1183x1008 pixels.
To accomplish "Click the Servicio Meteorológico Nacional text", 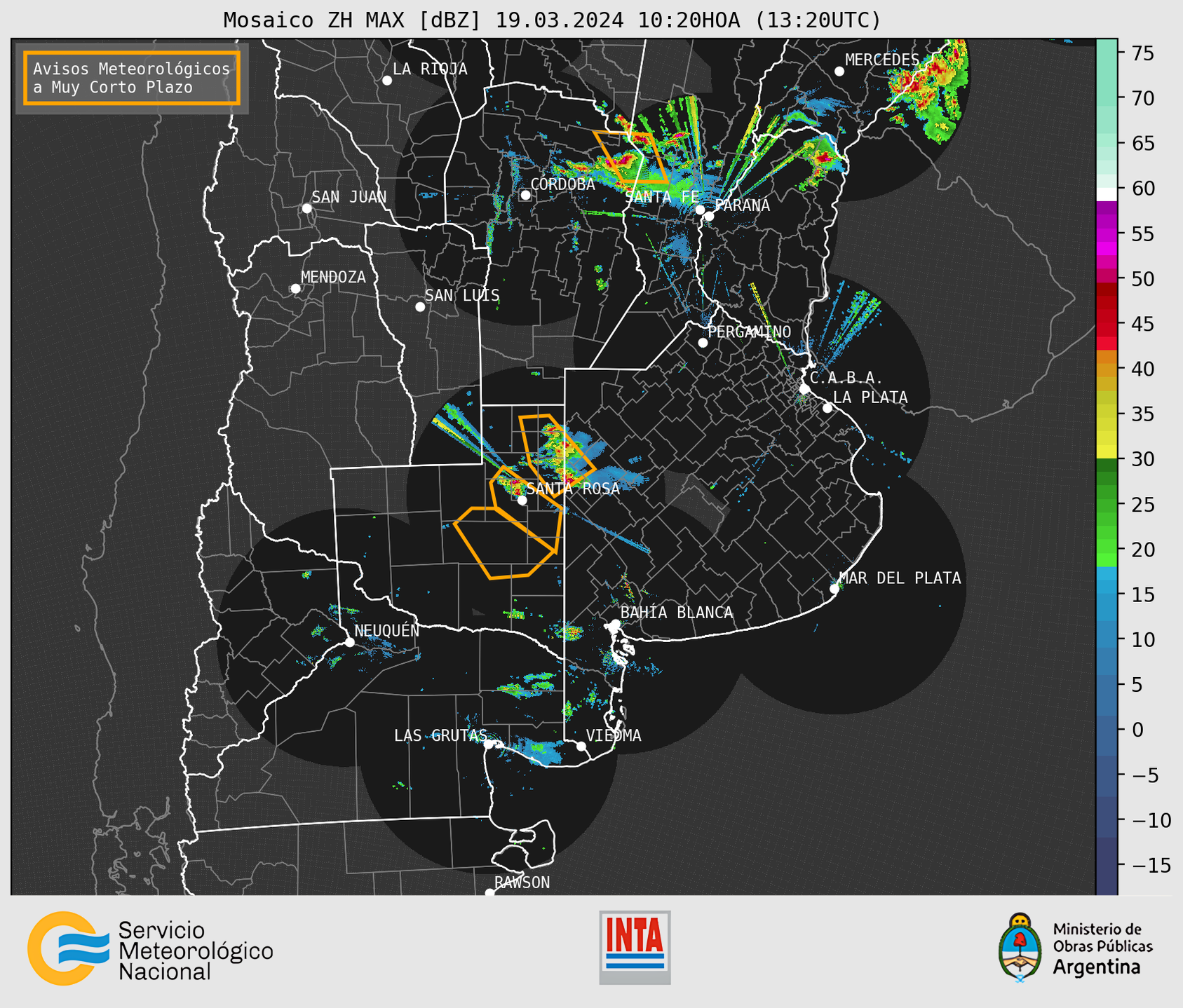I will click(x=196, y=951).
